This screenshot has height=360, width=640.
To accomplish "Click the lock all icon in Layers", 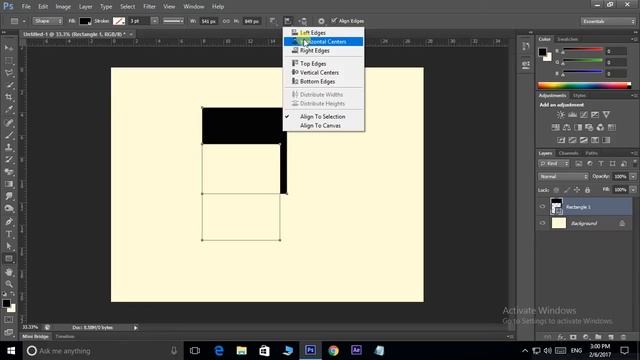I will tap(587, 190).
